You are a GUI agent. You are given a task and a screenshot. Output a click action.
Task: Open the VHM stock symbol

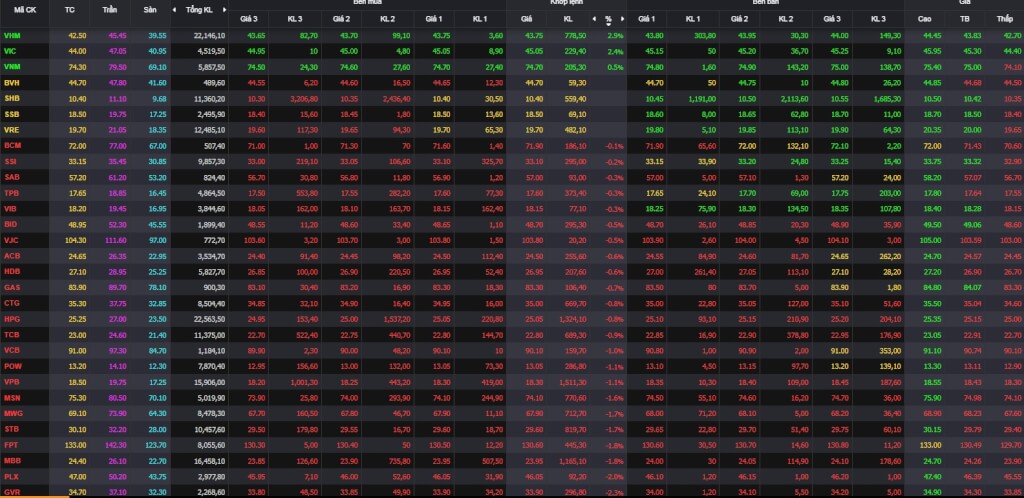click(x=12, y=36)
